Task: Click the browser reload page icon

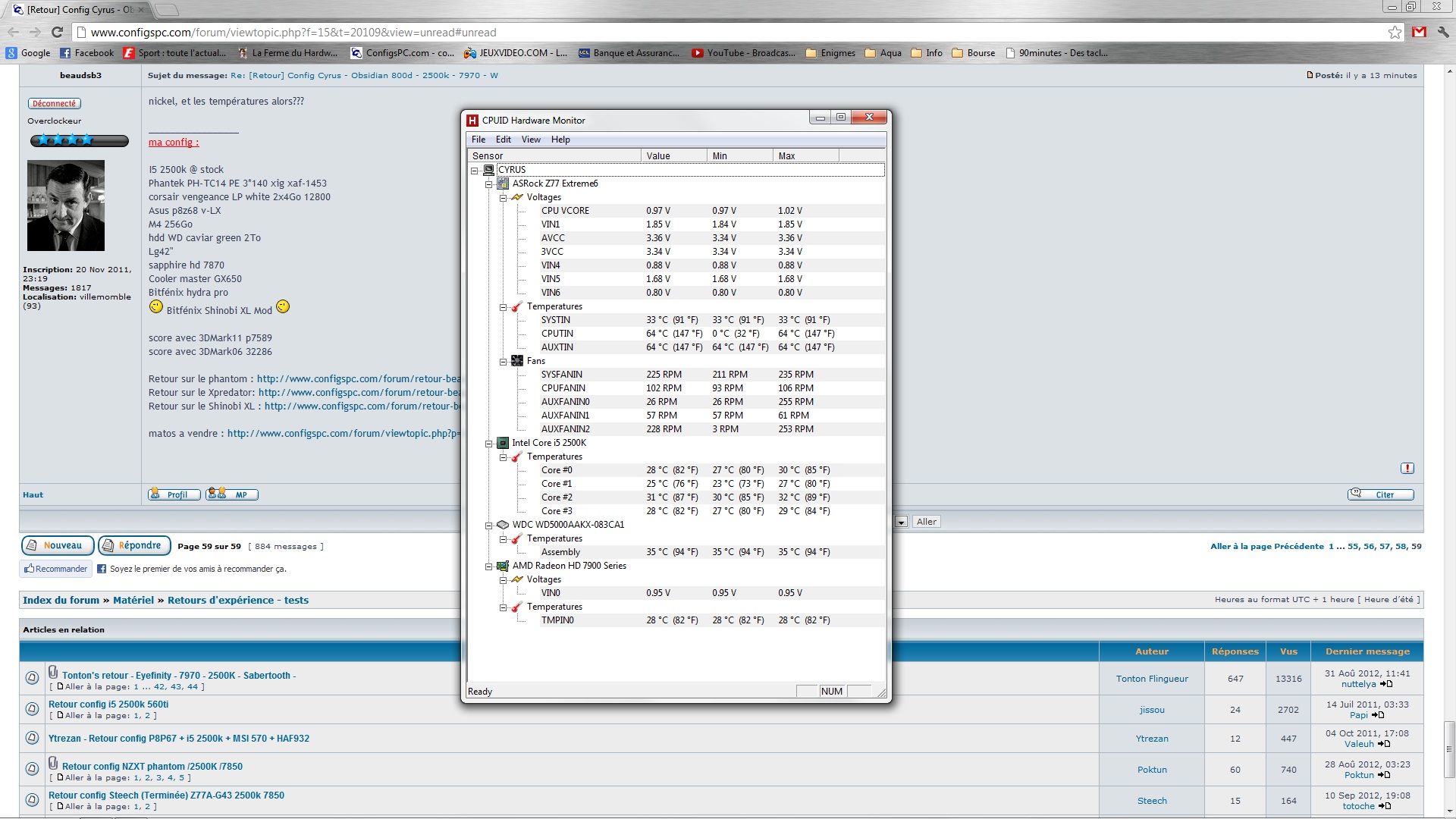Action: (57, 32)
